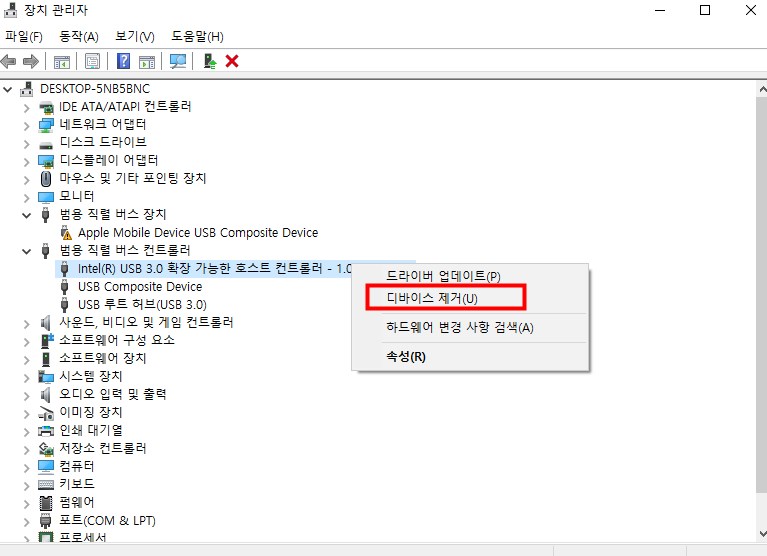Open the 보기(V) menu

135,37
